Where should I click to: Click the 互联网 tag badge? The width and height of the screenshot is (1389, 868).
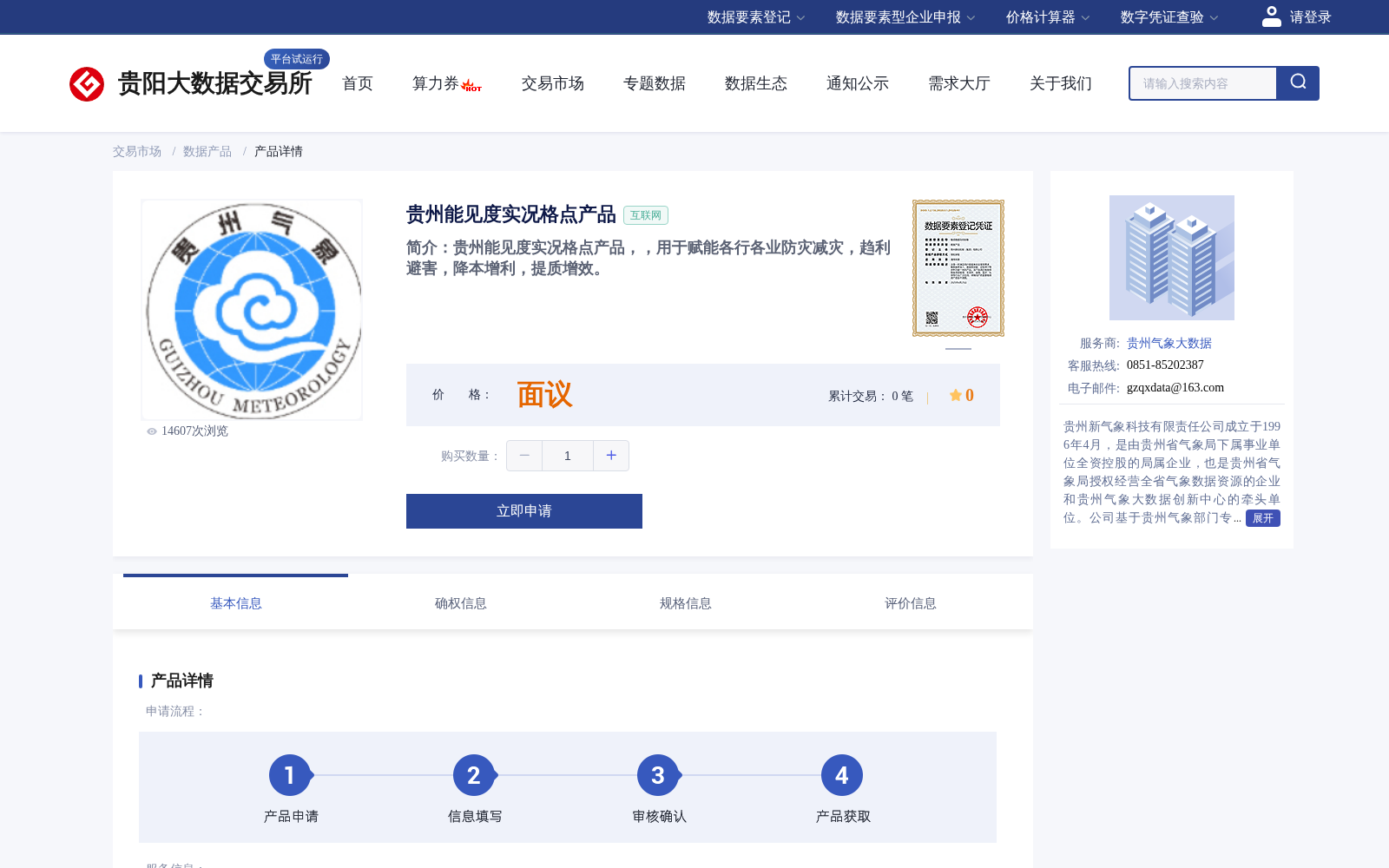[646, 215]
